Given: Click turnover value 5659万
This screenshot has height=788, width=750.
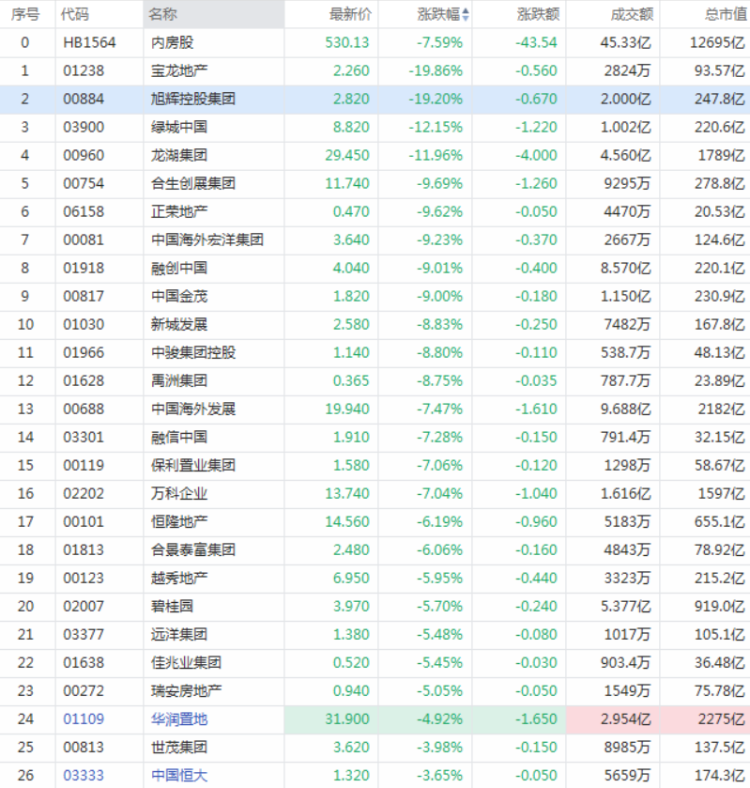Looking at the screenshot, I should click(x=627, y=775).
